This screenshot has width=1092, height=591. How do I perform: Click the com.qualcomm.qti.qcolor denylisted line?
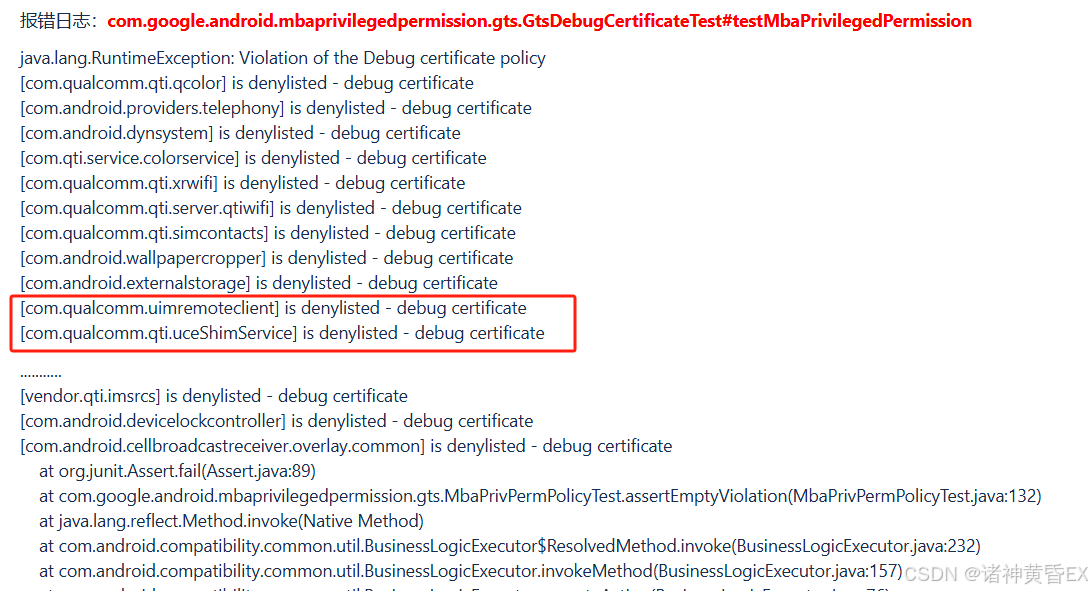[247, 84]
